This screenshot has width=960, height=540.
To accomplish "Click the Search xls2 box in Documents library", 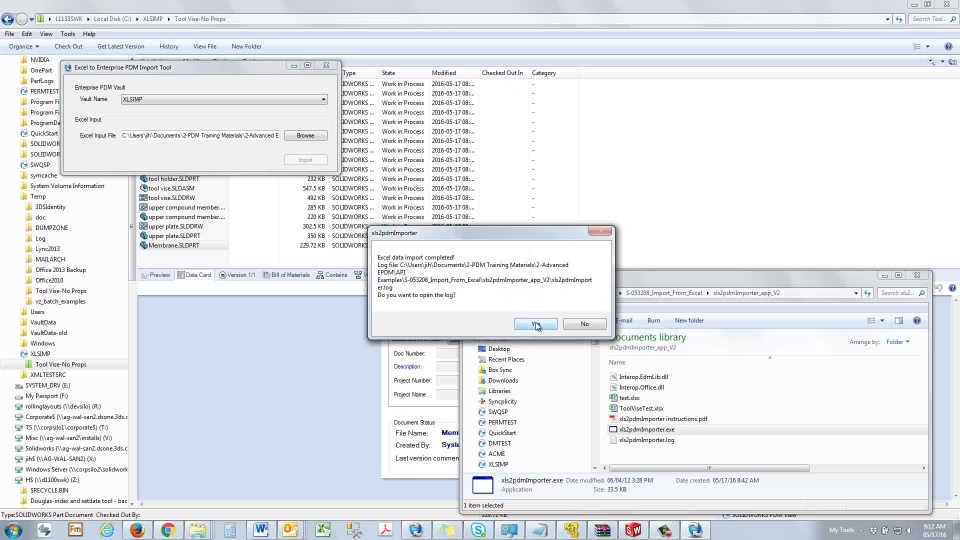I will (x=901, y=293).
